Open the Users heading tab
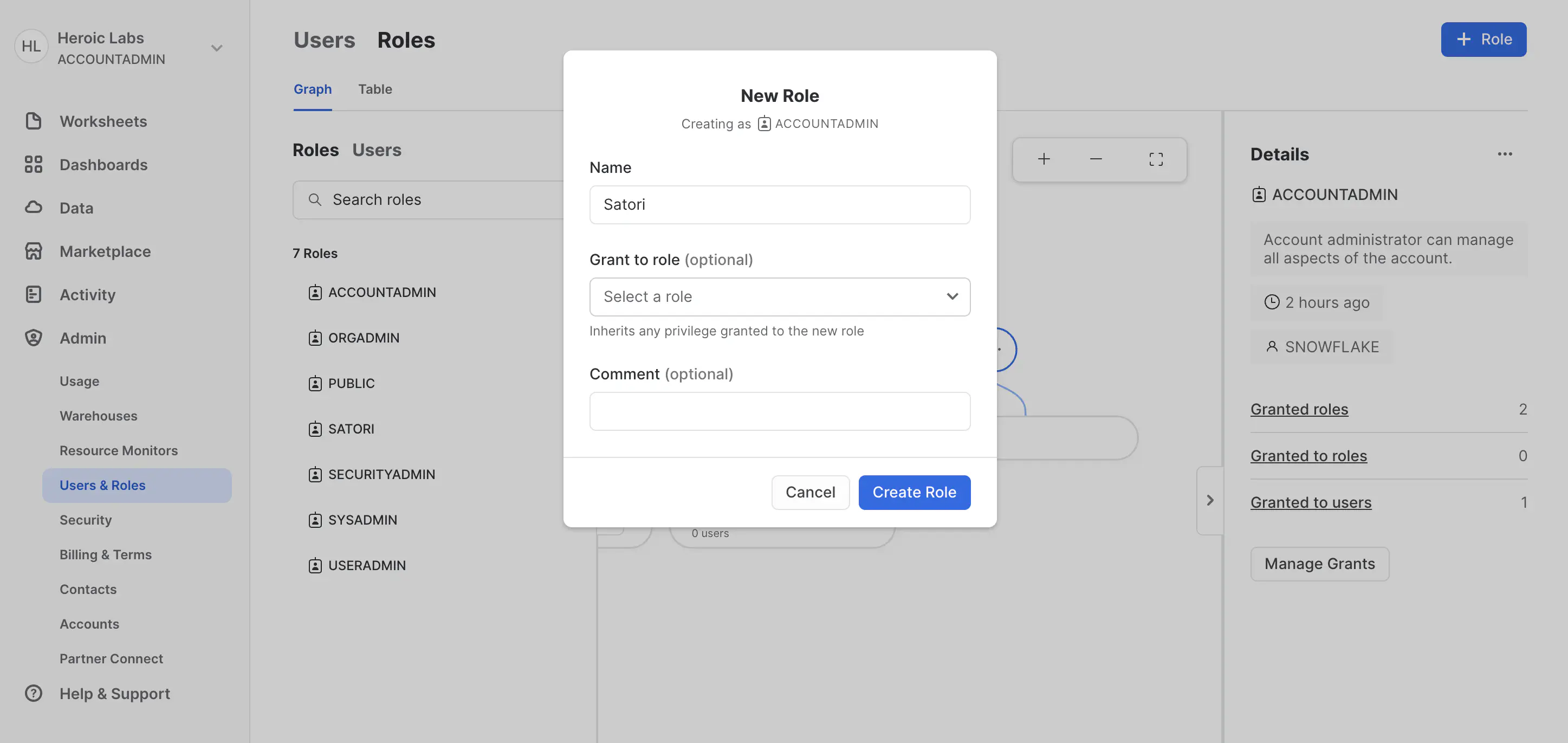1568x743 pixels. (x=324, y=40)
